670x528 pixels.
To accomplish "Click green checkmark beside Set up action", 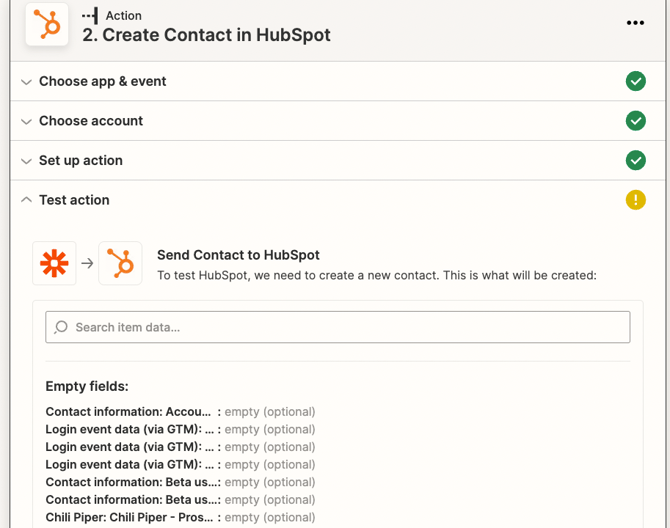I will [x=635, y=160].
